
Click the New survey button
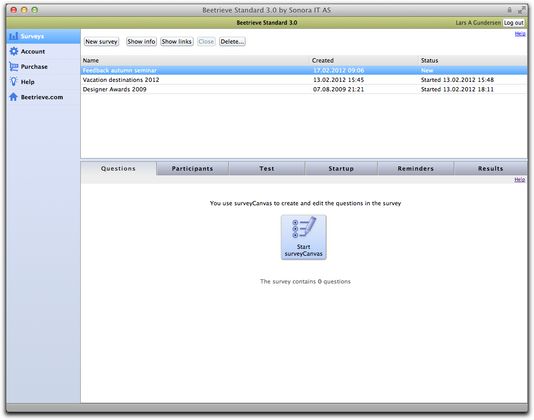(101, 42)
